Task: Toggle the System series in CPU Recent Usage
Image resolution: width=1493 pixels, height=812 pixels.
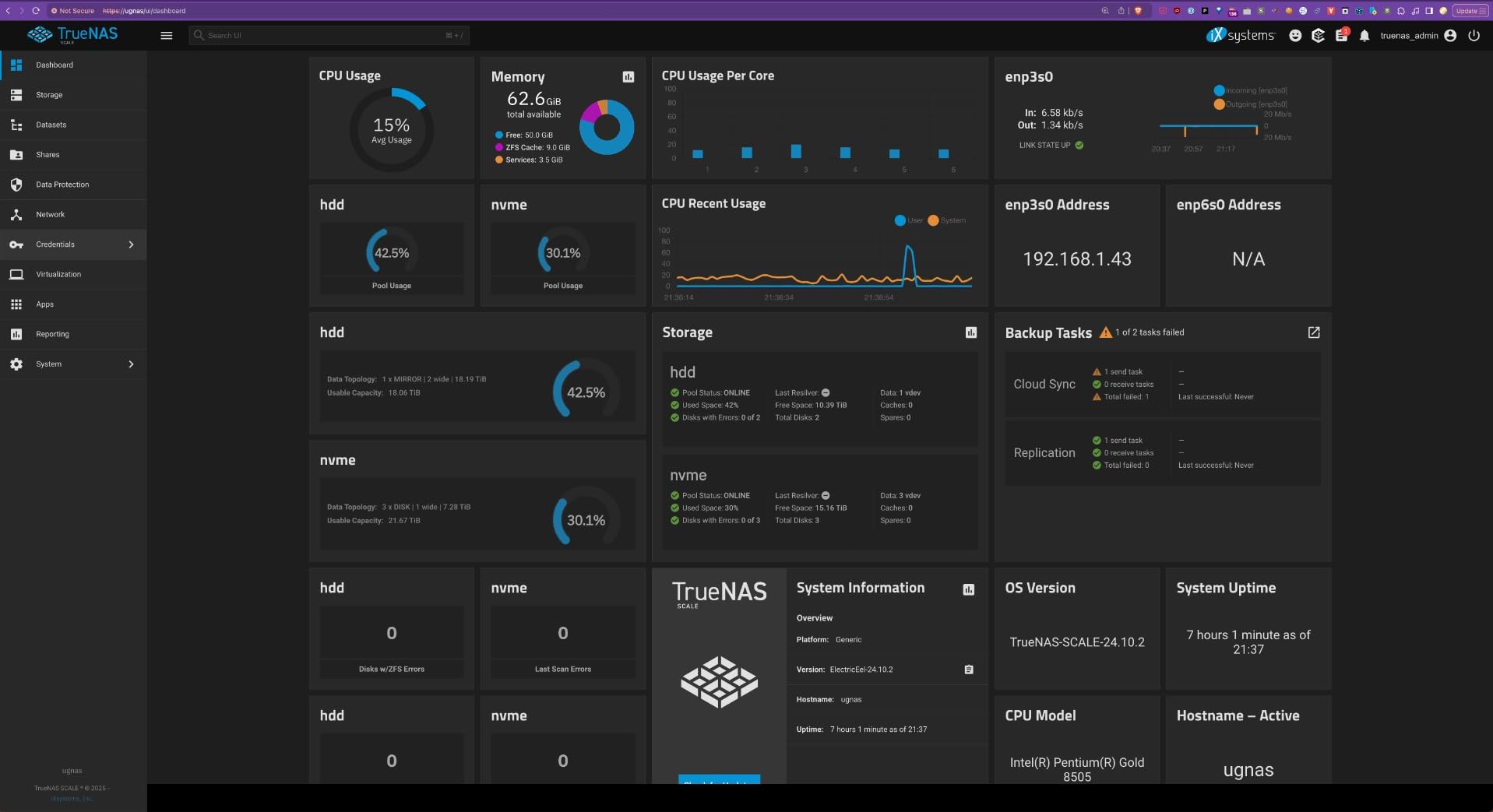Action: click(946, 220)
